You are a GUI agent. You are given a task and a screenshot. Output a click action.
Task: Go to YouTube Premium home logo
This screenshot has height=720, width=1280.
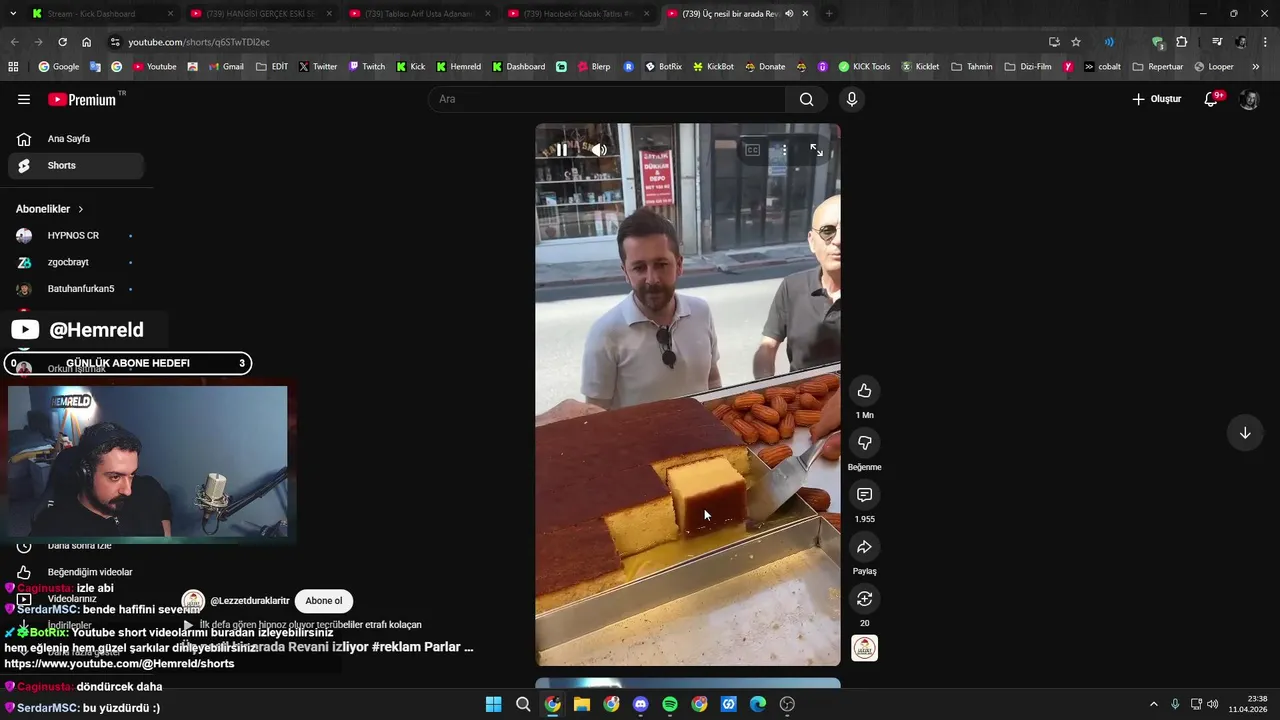point(84,99)
